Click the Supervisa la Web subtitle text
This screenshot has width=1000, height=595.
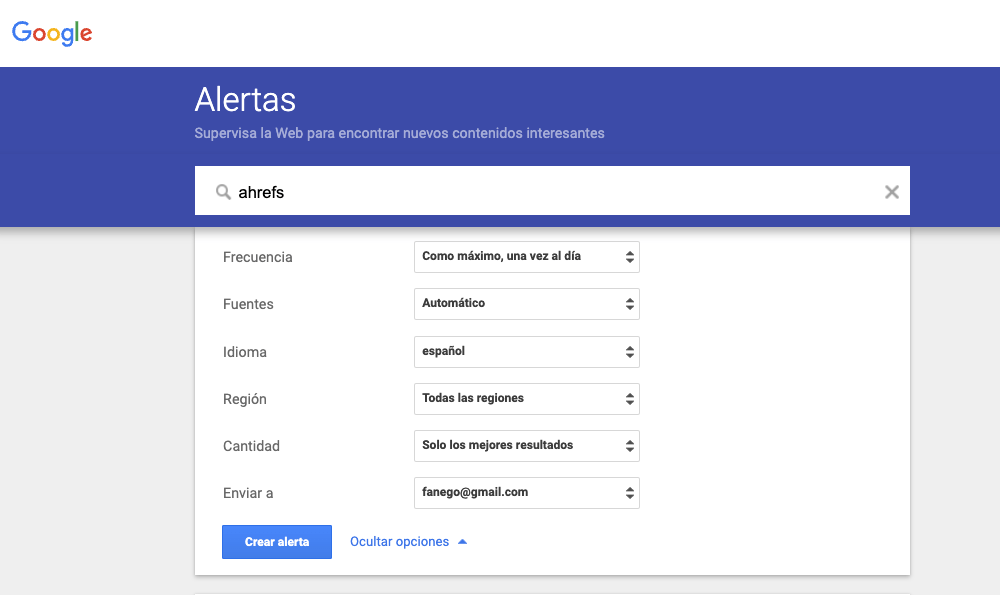[399, 133]
